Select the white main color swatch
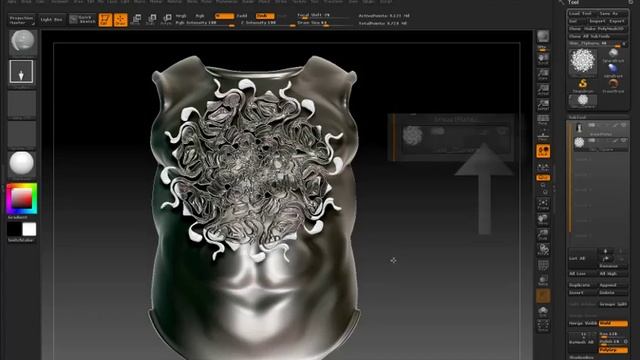The height and width of the screenshot is (360, 640). coord(29,229)
